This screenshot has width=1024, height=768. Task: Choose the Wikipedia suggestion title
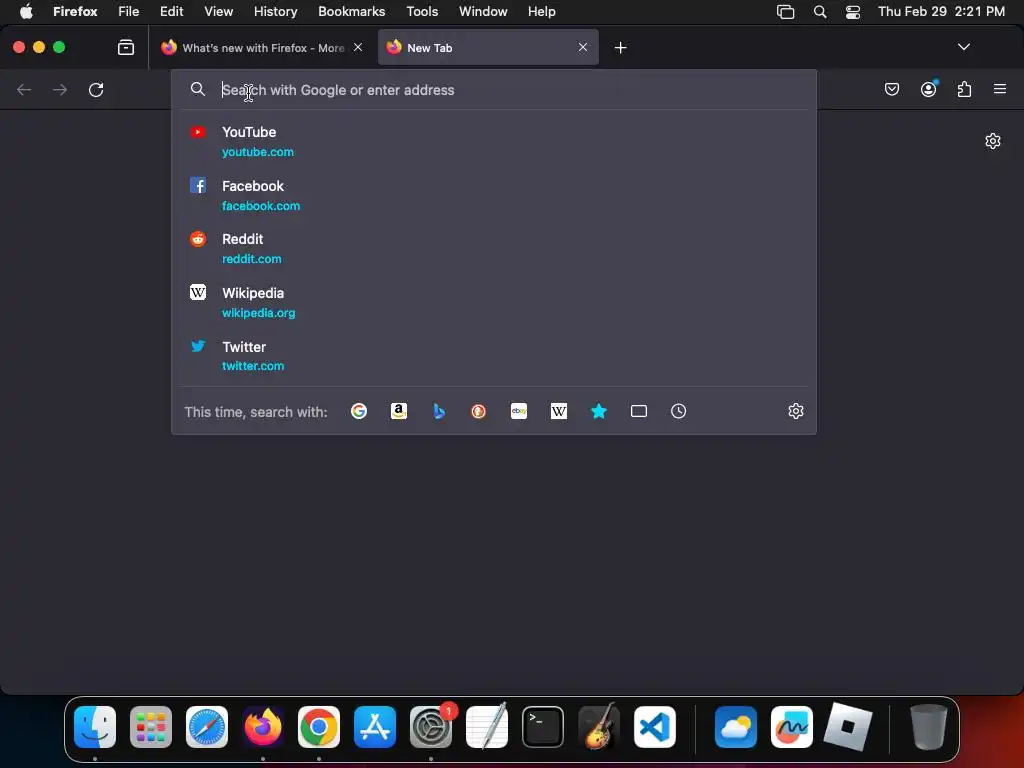[253, 293]
